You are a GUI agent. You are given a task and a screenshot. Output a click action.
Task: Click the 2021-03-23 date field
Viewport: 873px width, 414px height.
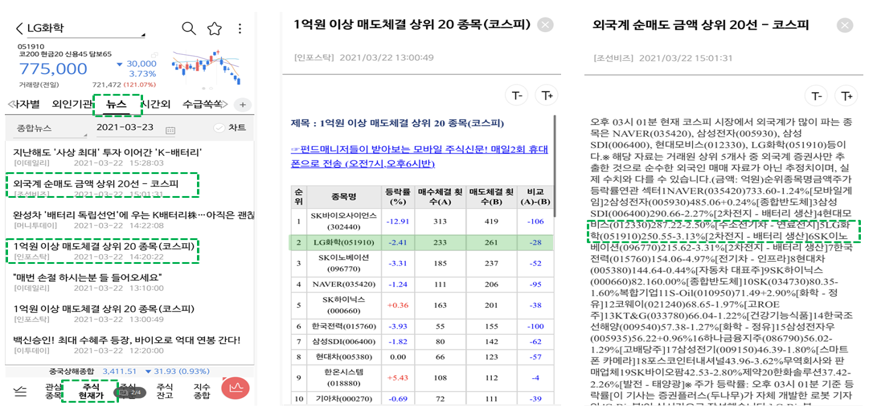135,128
